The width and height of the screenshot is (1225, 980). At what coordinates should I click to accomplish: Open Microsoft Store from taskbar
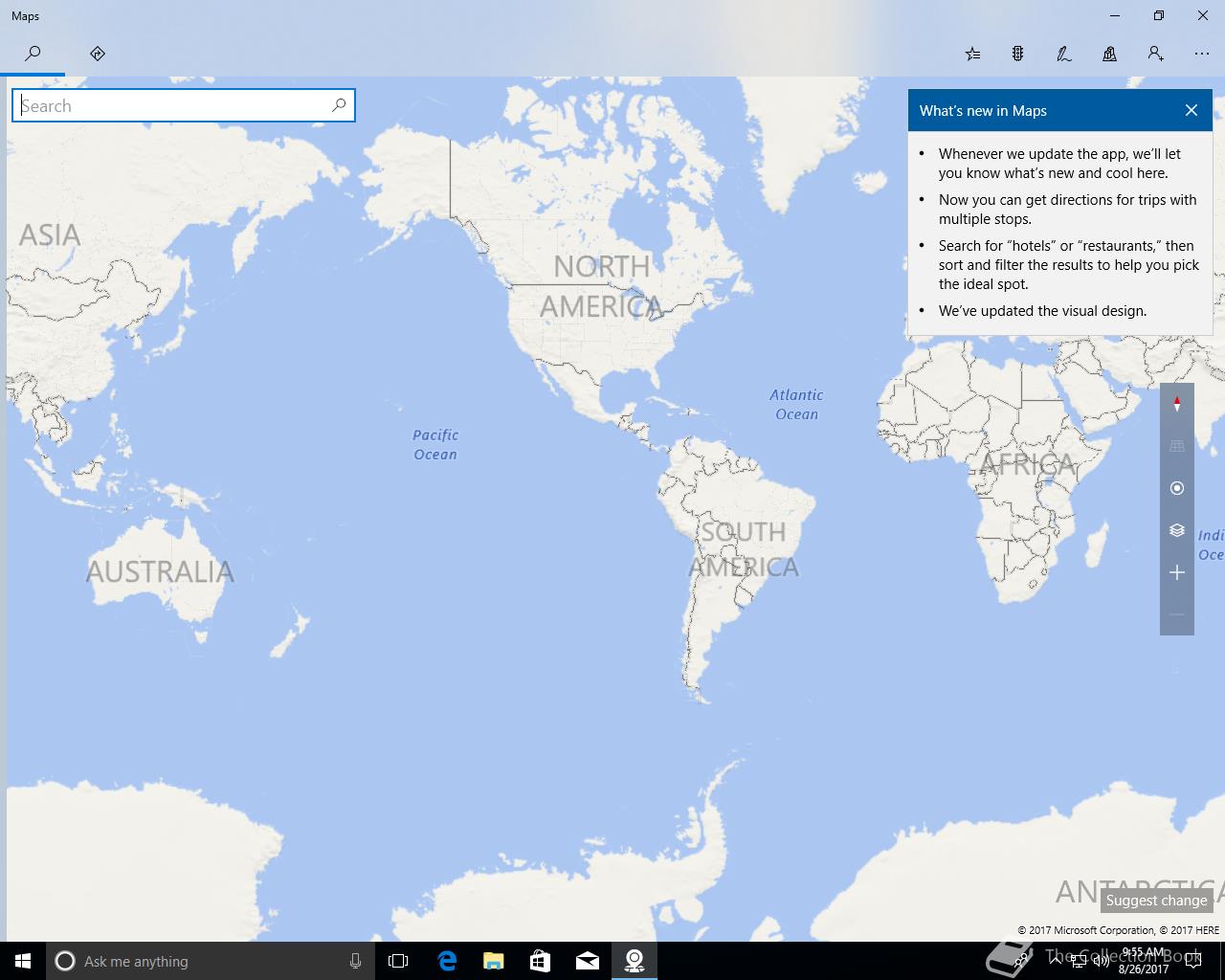(541, 961)
